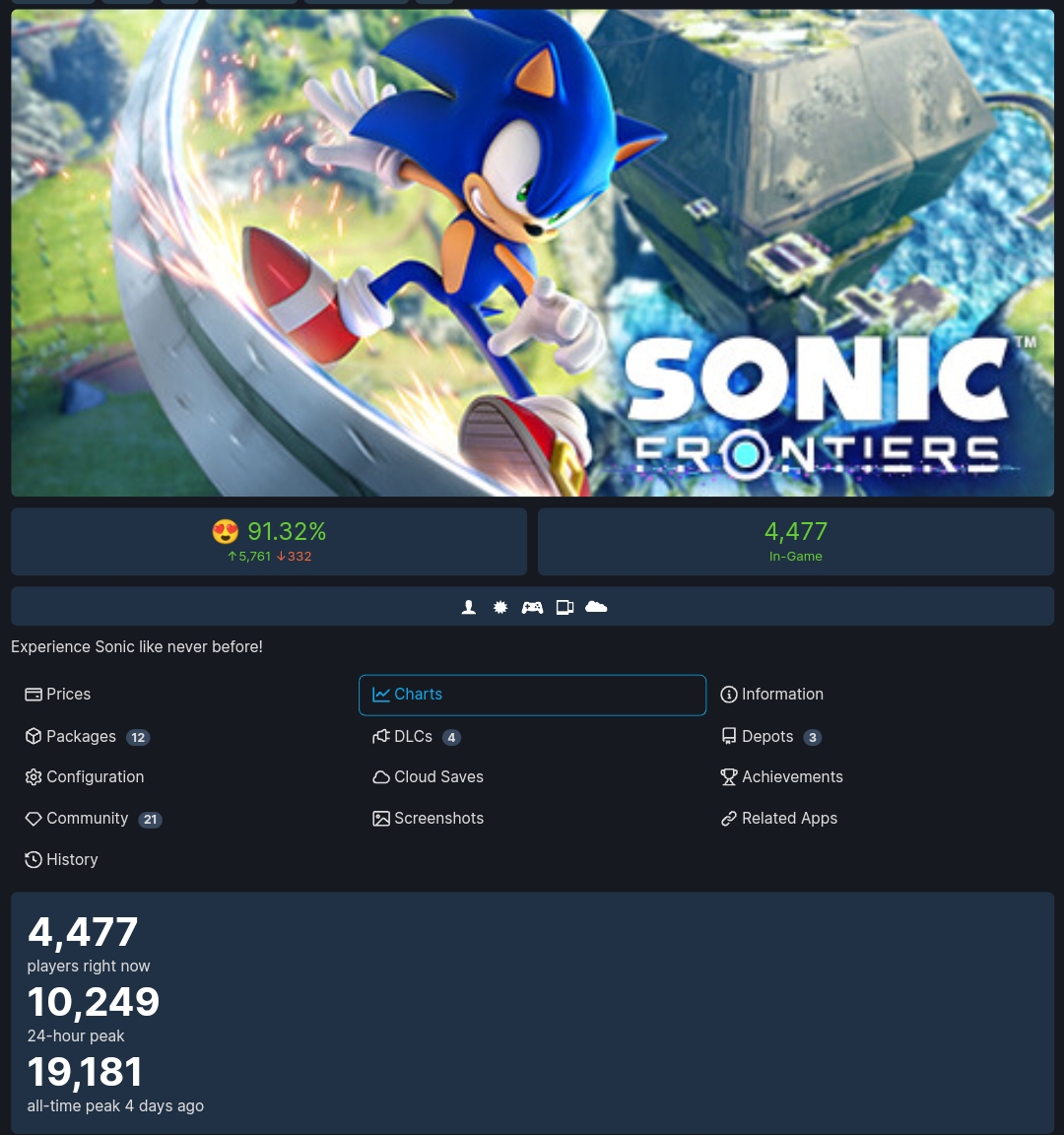The image size is (1064, 1135).
Task: View the DLCs section
Action: (415, 737)
